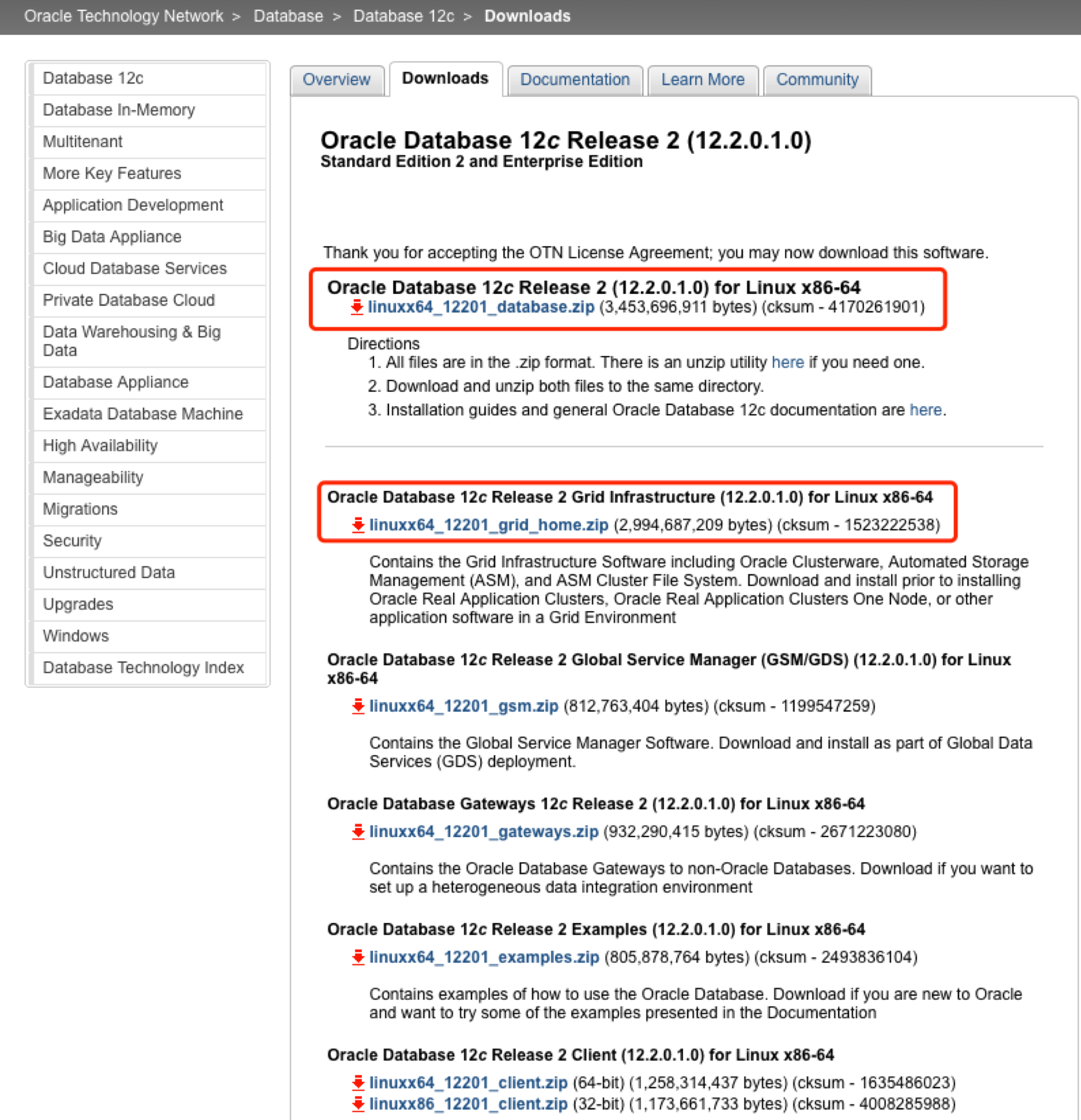Screen dimensions: 1081x1120
Task: Click download icon beside linuxx64_12201_database.zip
Action: pyautogui.click(x=357, y=307)
